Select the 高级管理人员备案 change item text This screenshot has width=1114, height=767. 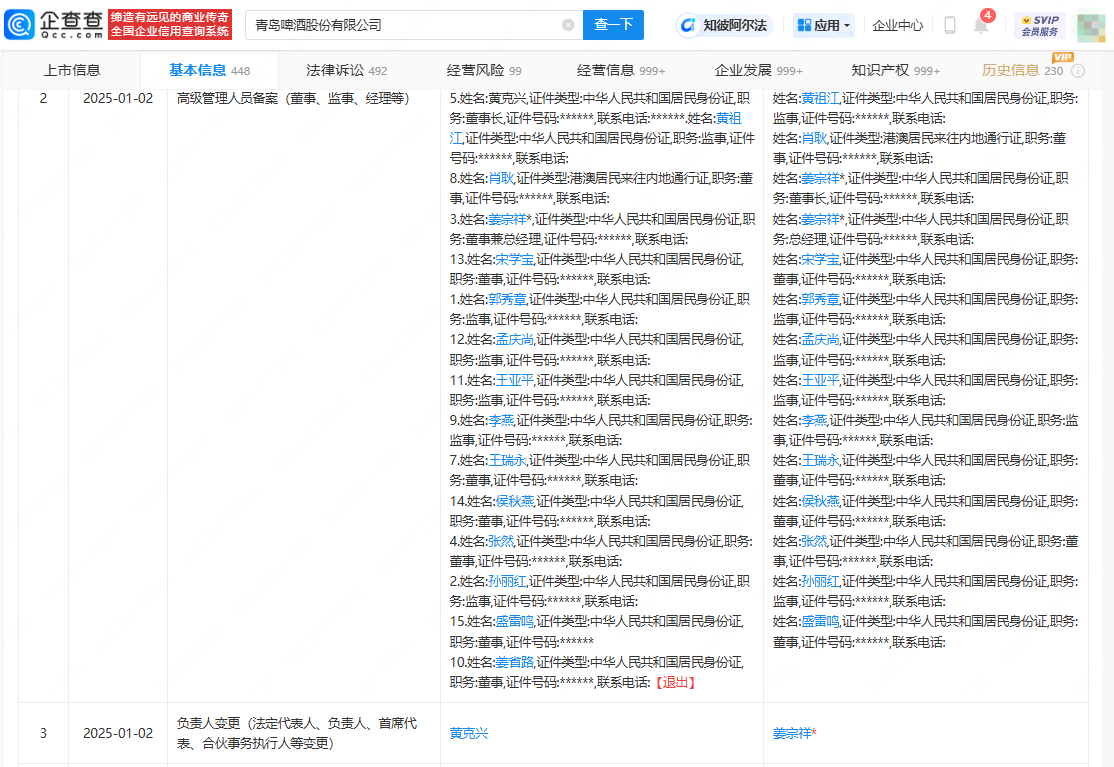[293, 99]
